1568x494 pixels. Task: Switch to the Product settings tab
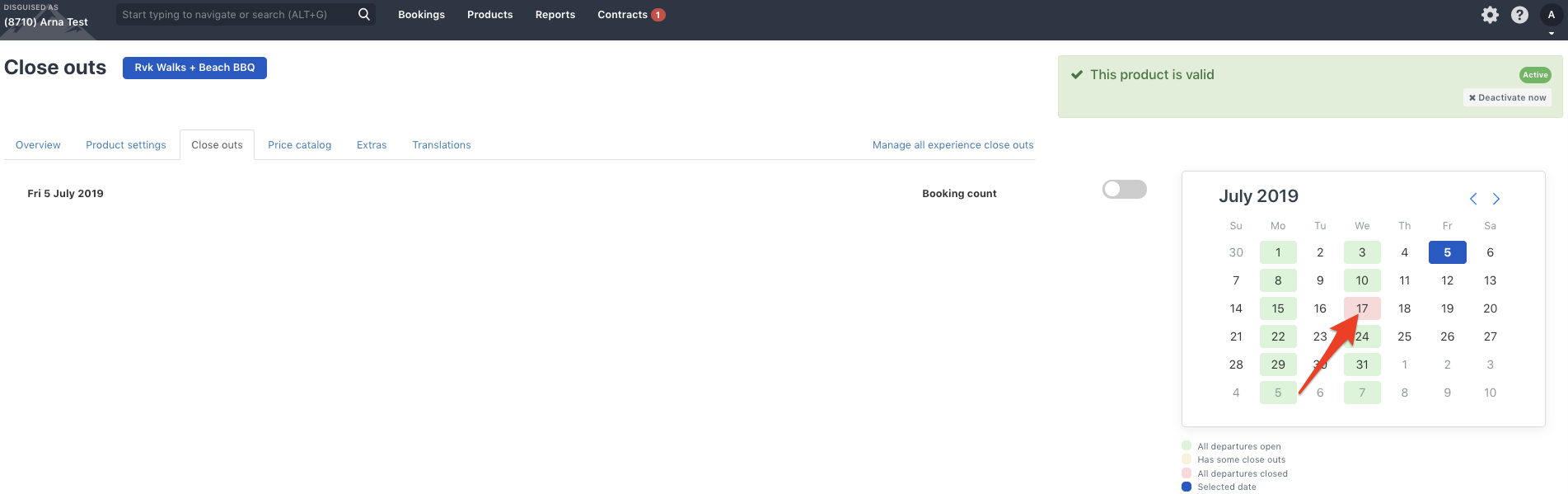126,145
